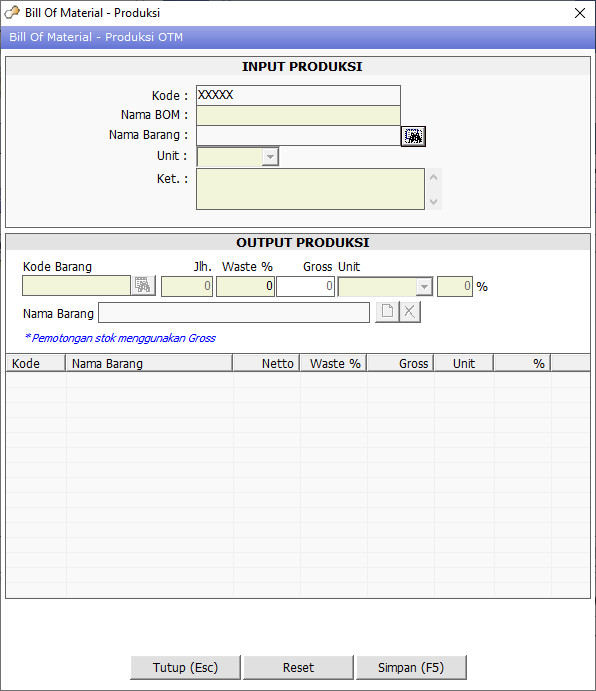Click the Jlh. quantity input field
Viewport: 596px width, 691px height.
[187, 286]
